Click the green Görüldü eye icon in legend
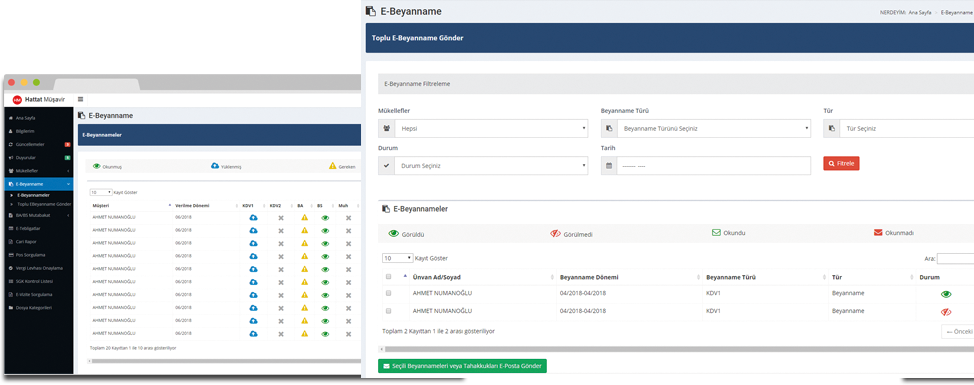This screenshot has width=974, height=385. 394,233
